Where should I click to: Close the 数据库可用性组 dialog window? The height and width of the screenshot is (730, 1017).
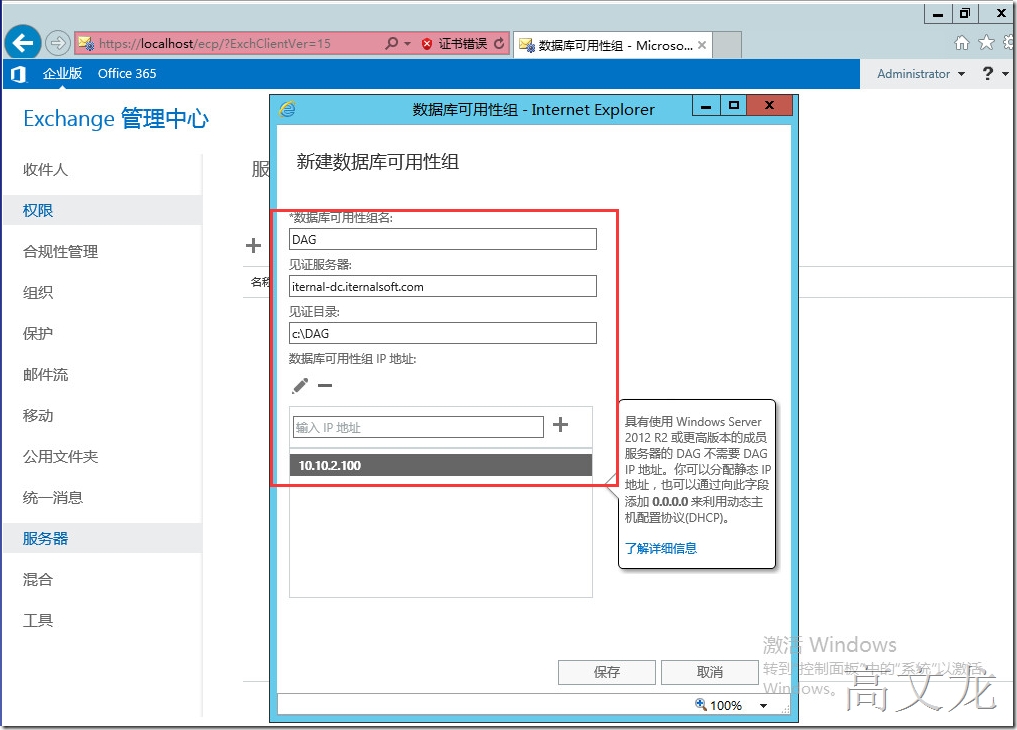[x=769, y=105]
